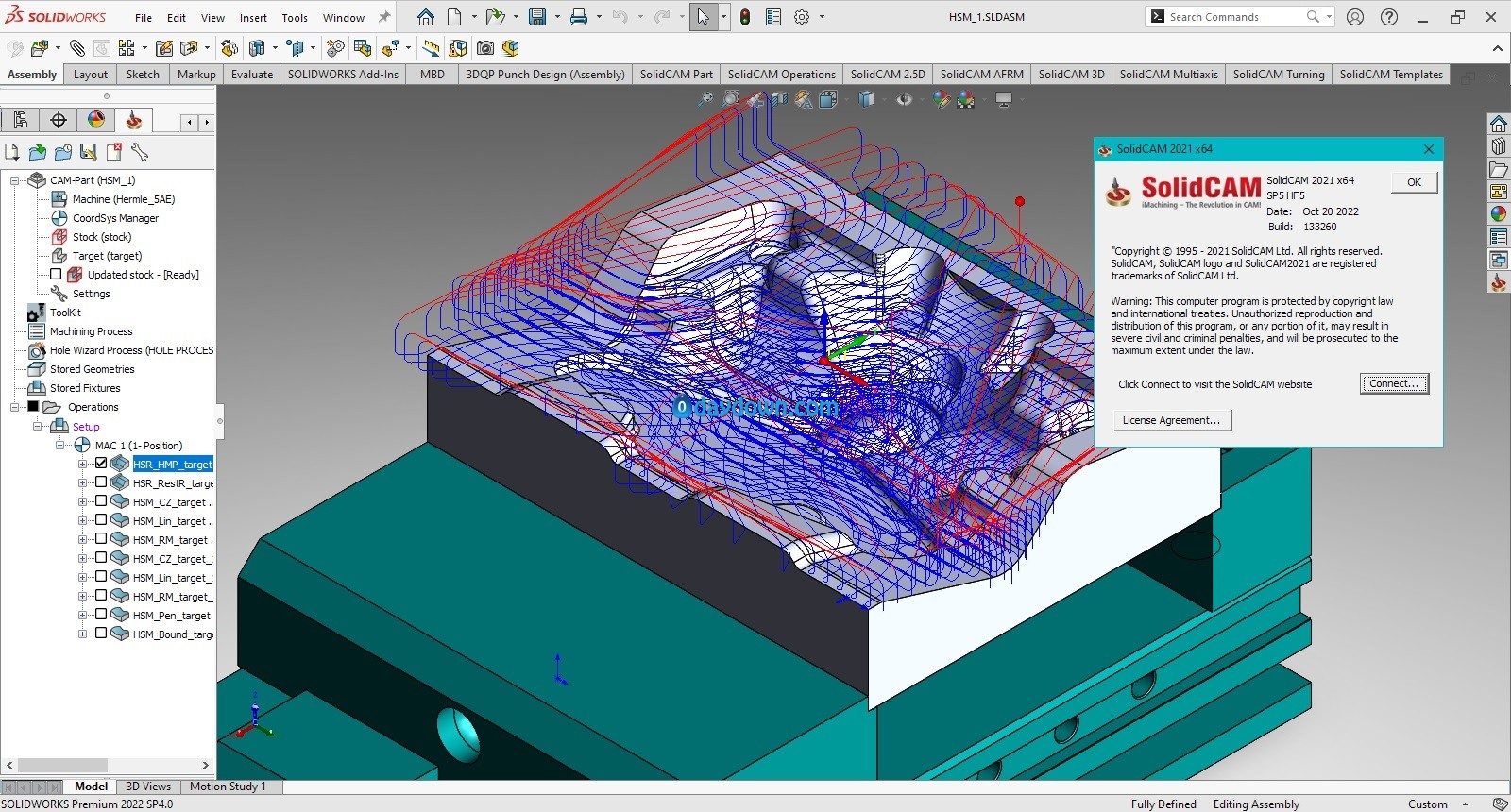Click Zoom to Fit in heads-up toolbar
The height and width of the screenshot is (812, 1511).
click(x=705, y=99)
